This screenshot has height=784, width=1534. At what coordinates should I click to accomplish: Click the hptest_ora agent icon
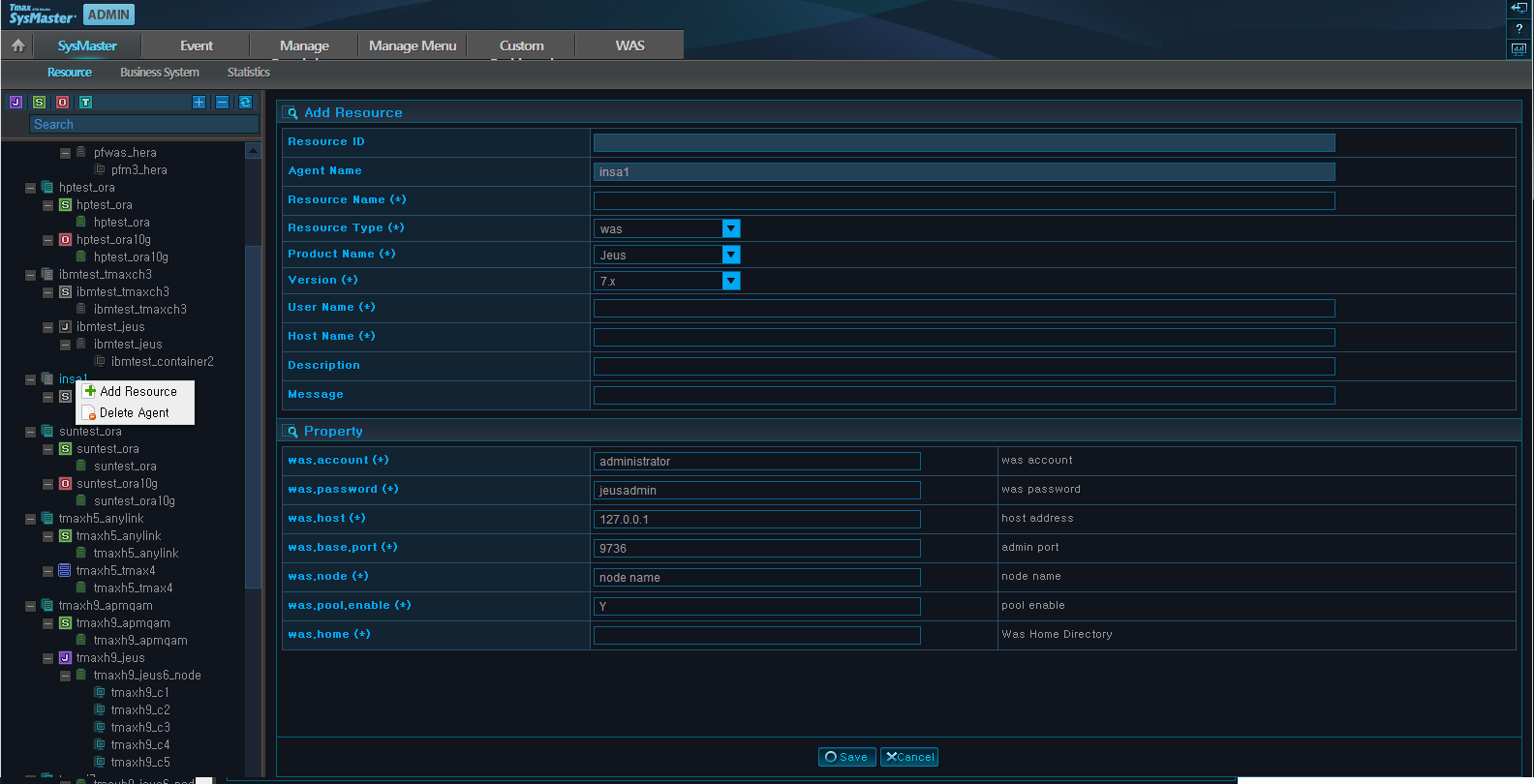47,187
